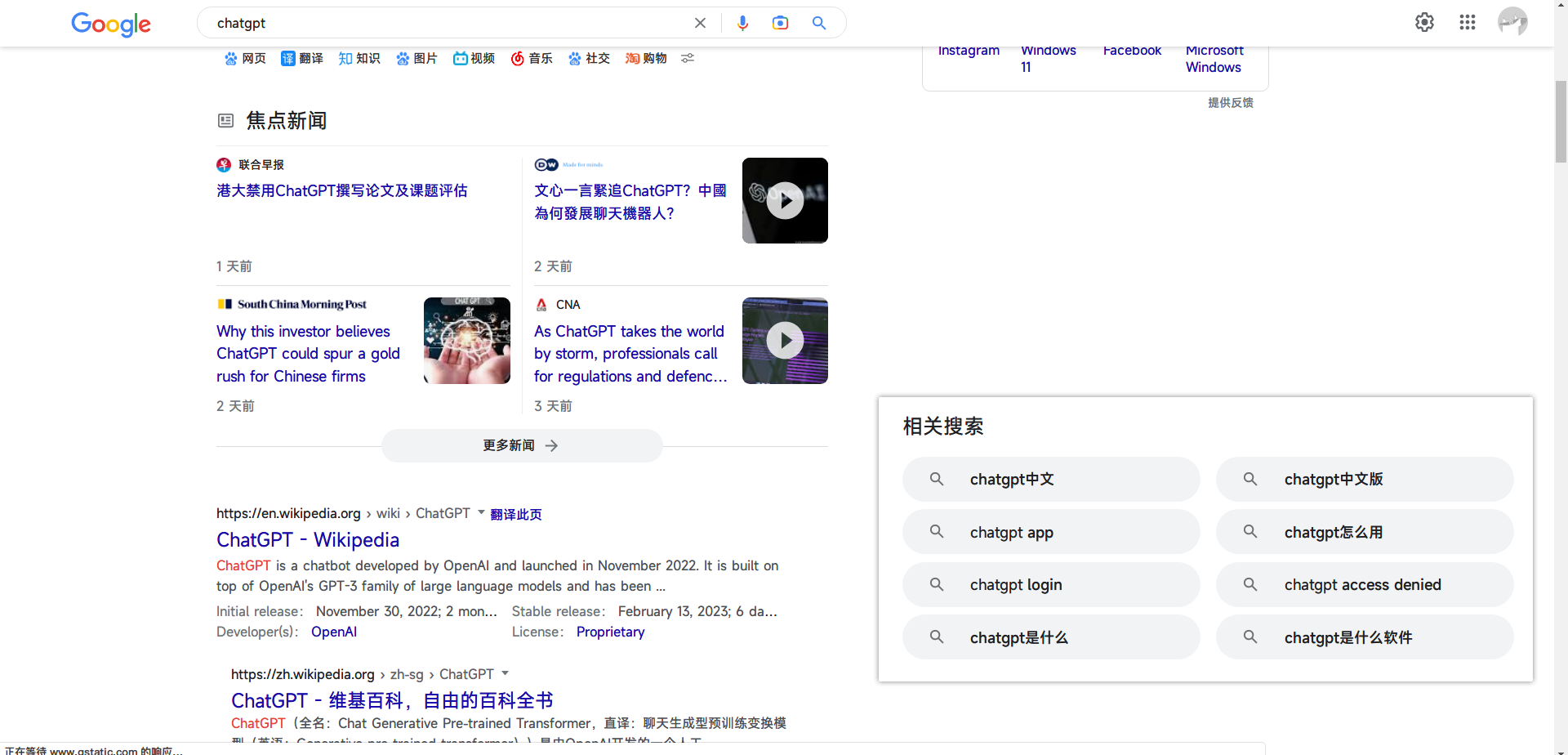Clear the search query with the X icon
The width and height of the screenshot is (1568, 755).
(700, 23)
